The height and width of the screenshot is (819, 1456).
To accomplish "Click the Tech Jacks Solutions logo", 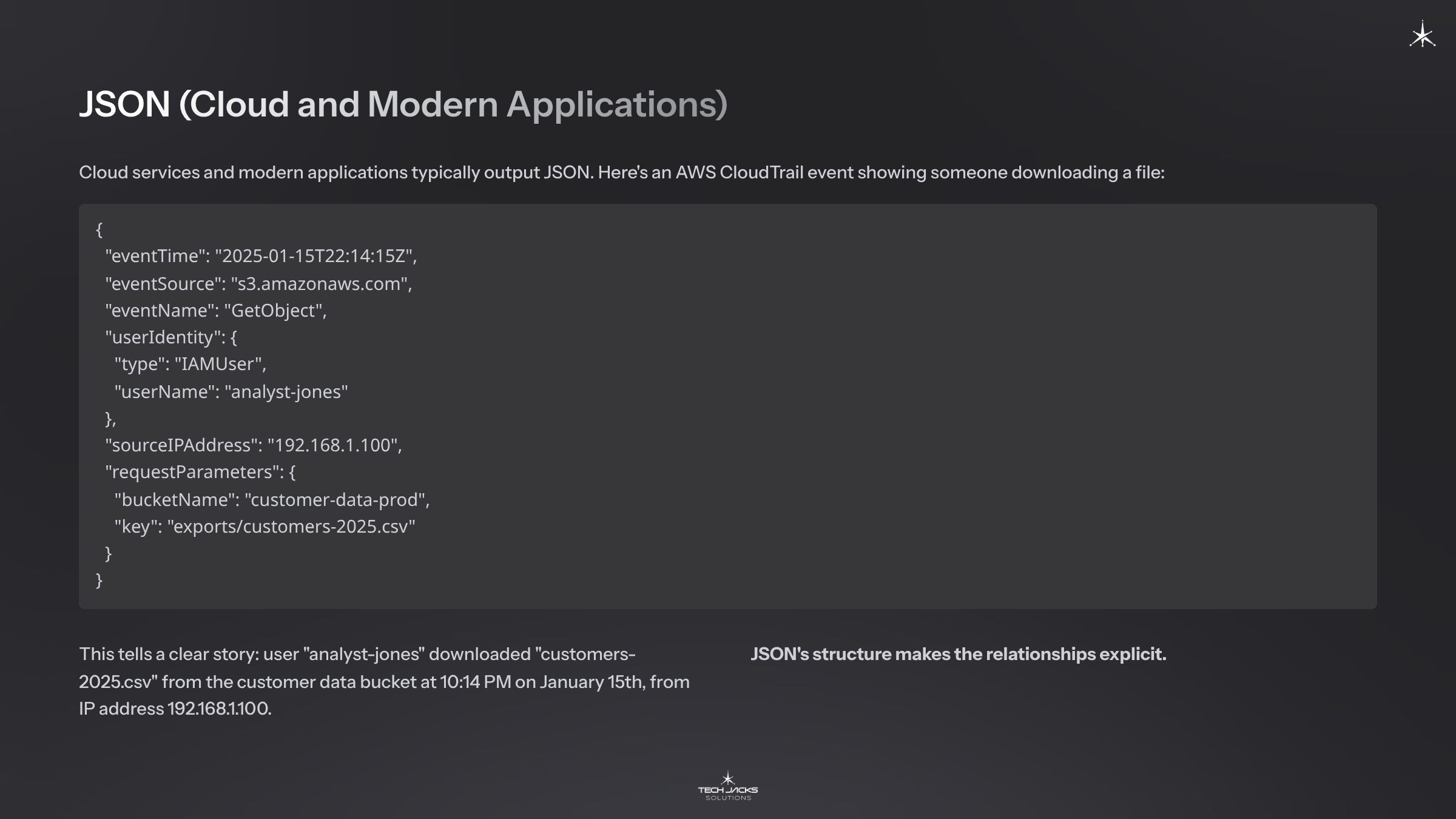I will [x=727, y=786].
